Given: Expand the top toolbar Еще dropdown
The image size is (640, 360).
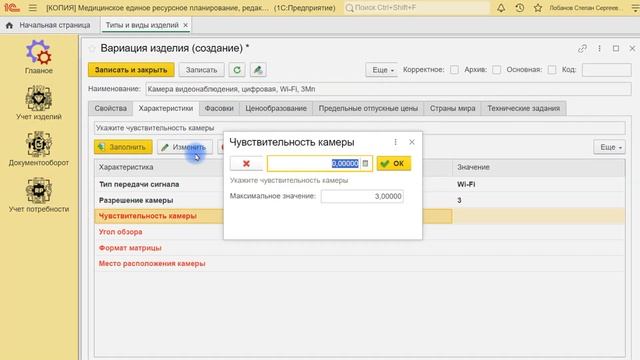Looking at the screenshot, I should click(x=382, y=70).
